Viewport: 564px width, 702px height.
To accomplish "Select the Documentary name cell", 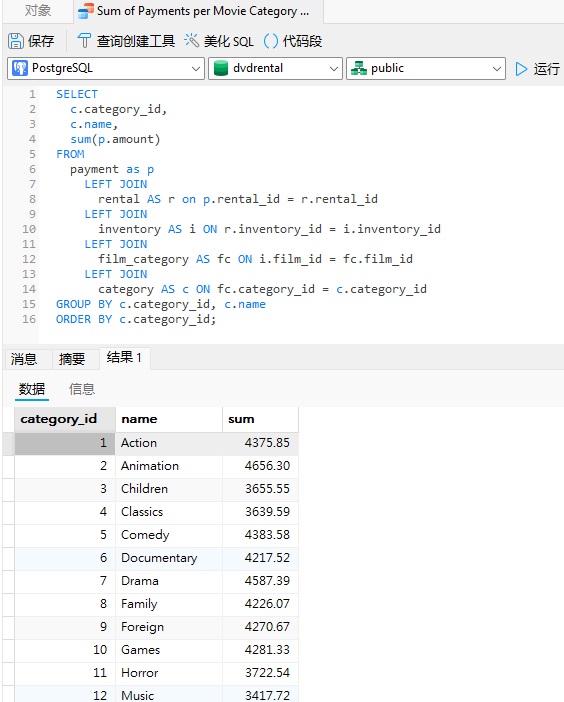I will [x=169, y=558].
